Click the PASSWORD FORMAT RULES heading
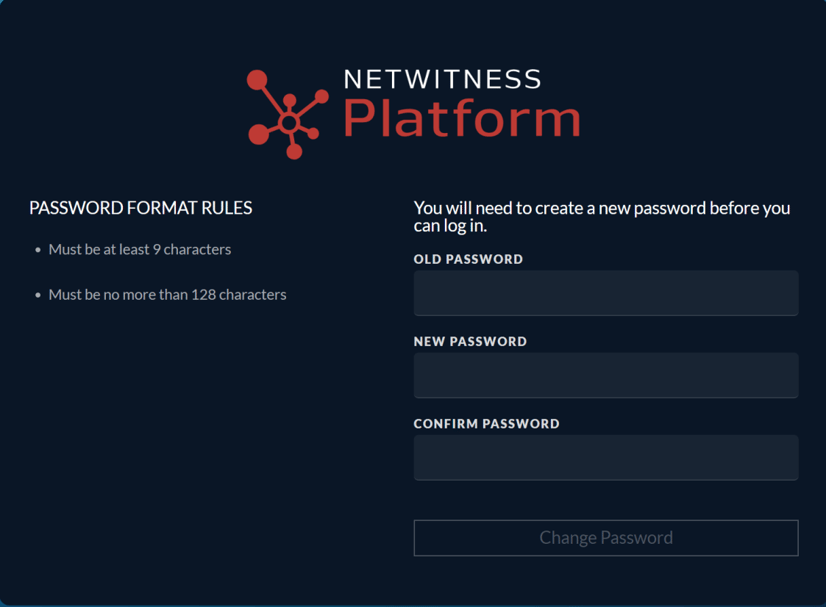Screen dimensions: 826x607 (140, 207)
